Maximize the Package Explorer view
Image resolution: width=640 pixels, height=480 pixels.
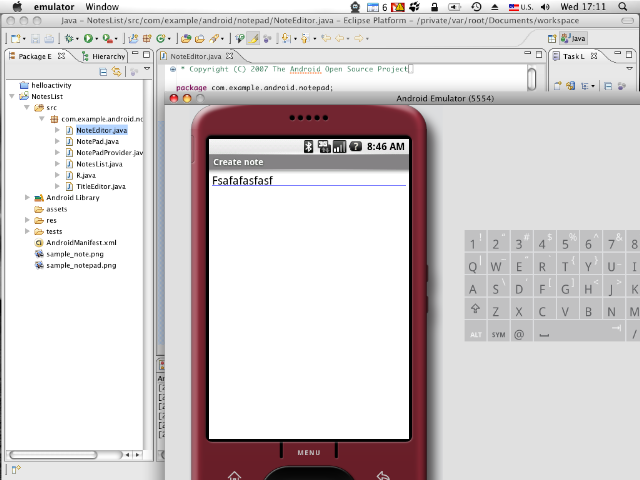(x=147, y=54)
